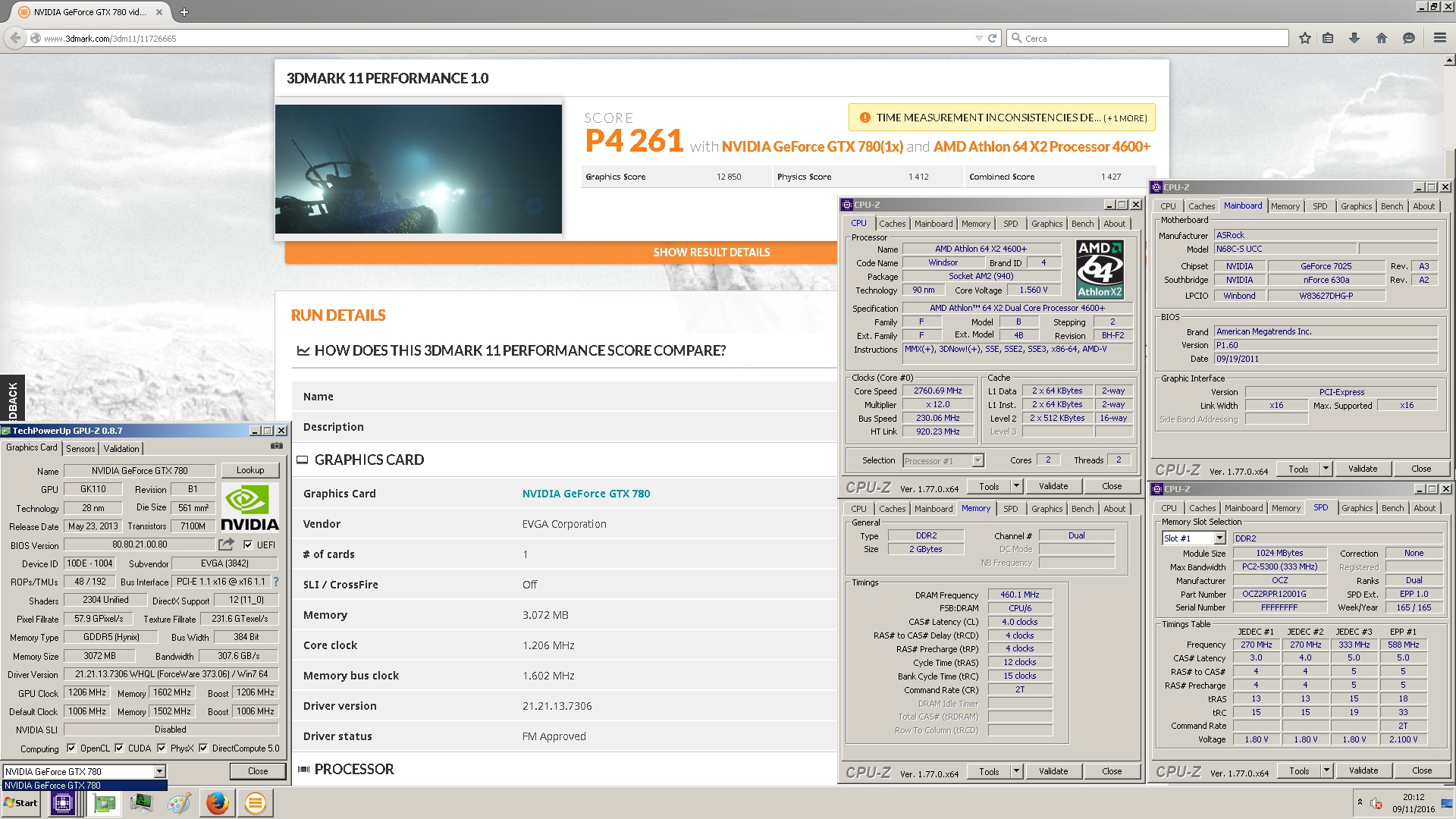Open the time measurement inconsistencies warning
This screenshot has width=1456, height=819.
(x=1002, y=118)
